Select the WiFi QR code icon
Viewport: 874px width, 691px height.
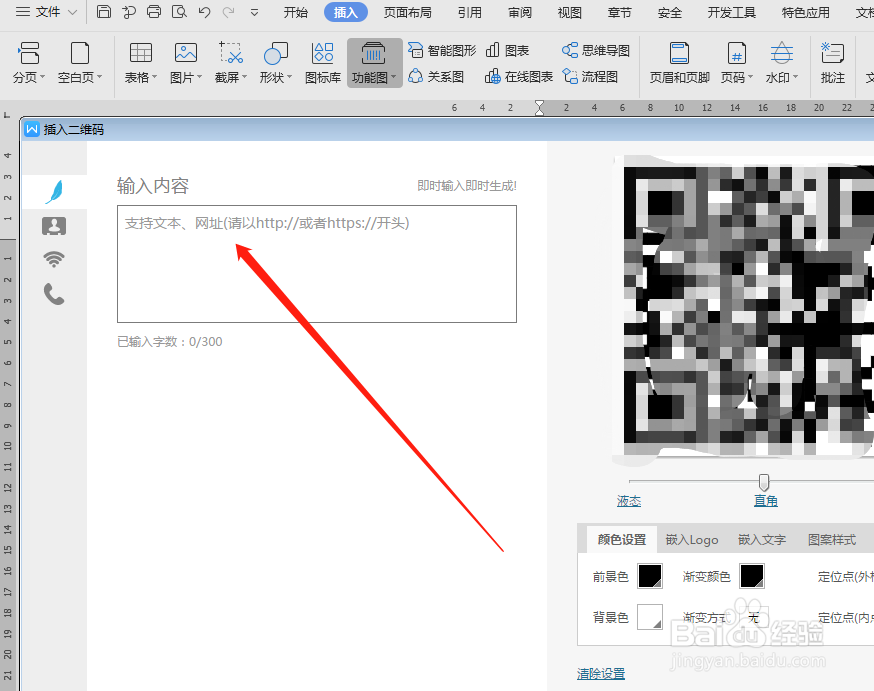click(54, 259)
